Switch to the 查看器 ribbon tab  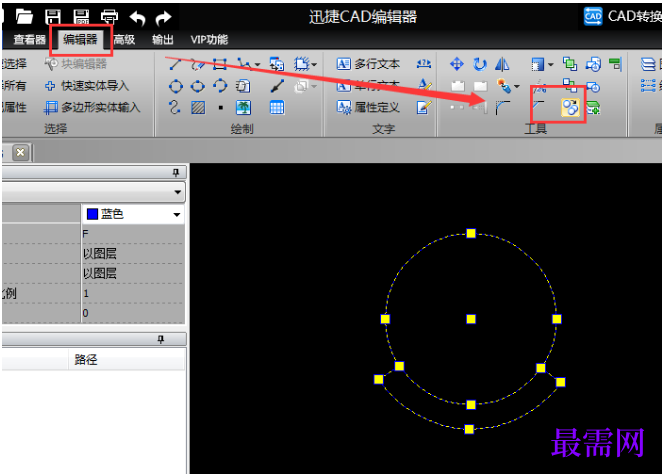29,40
